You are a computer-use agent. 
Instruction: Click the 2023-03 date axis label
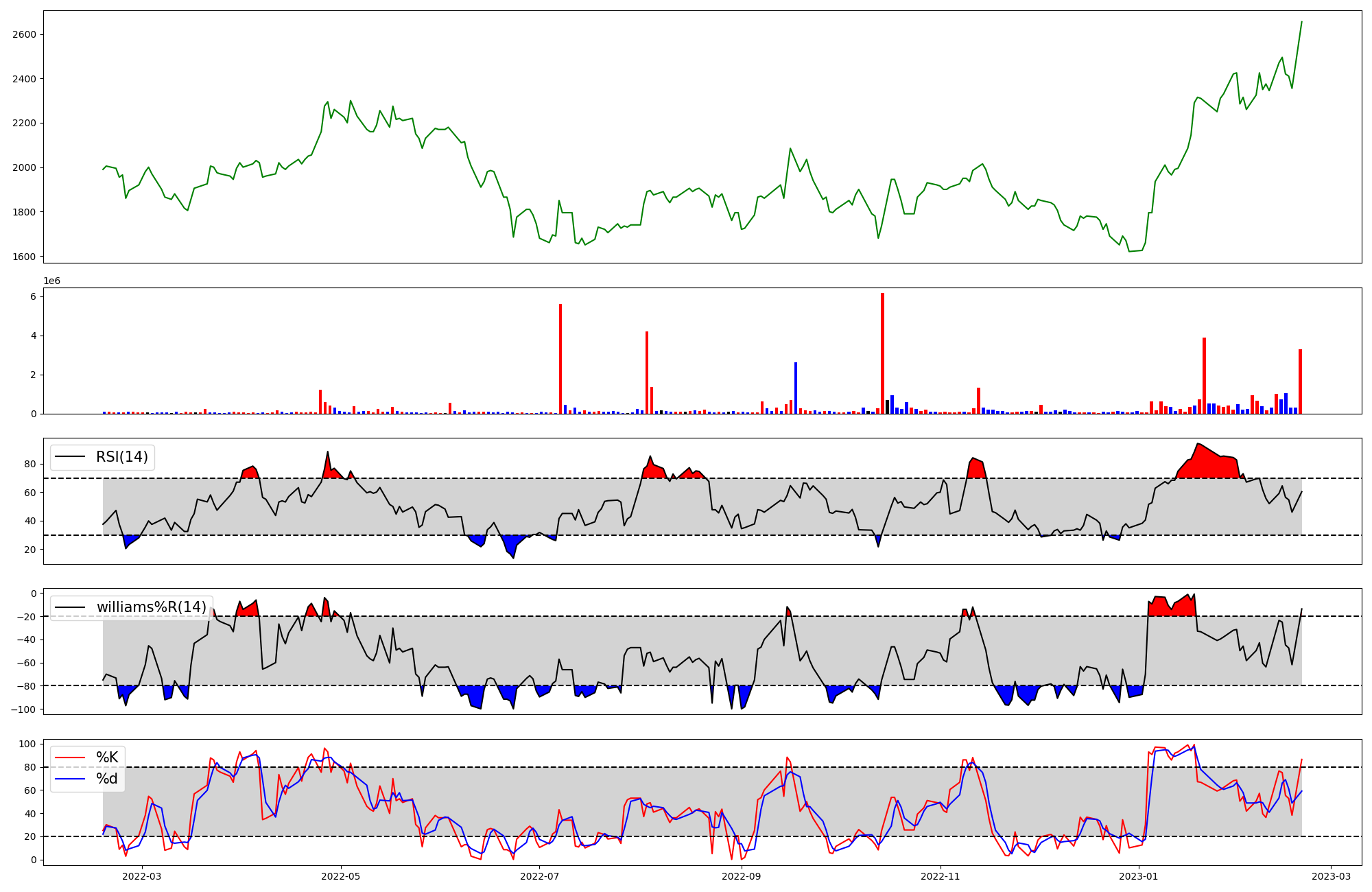1332,876
